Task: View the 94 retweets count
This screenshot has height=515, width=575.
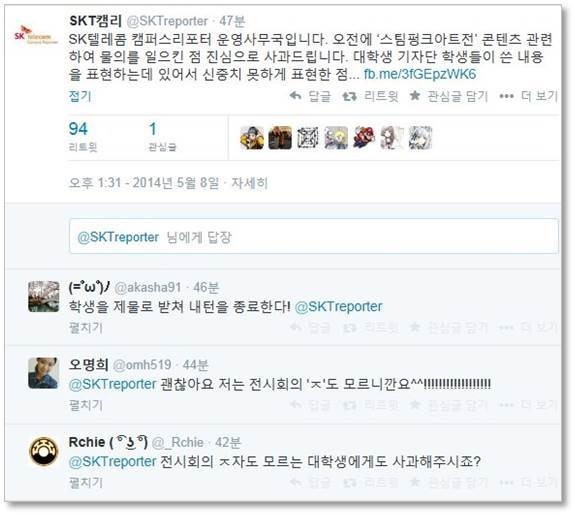Action: click(x=83, y=136)
